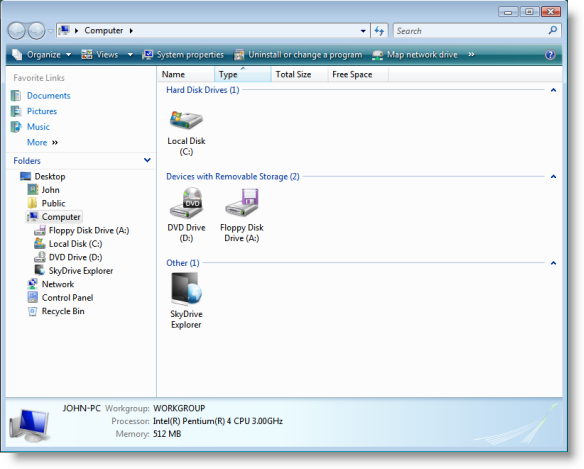Select Local Disk (C:) in folder tree

coord(75,244)
